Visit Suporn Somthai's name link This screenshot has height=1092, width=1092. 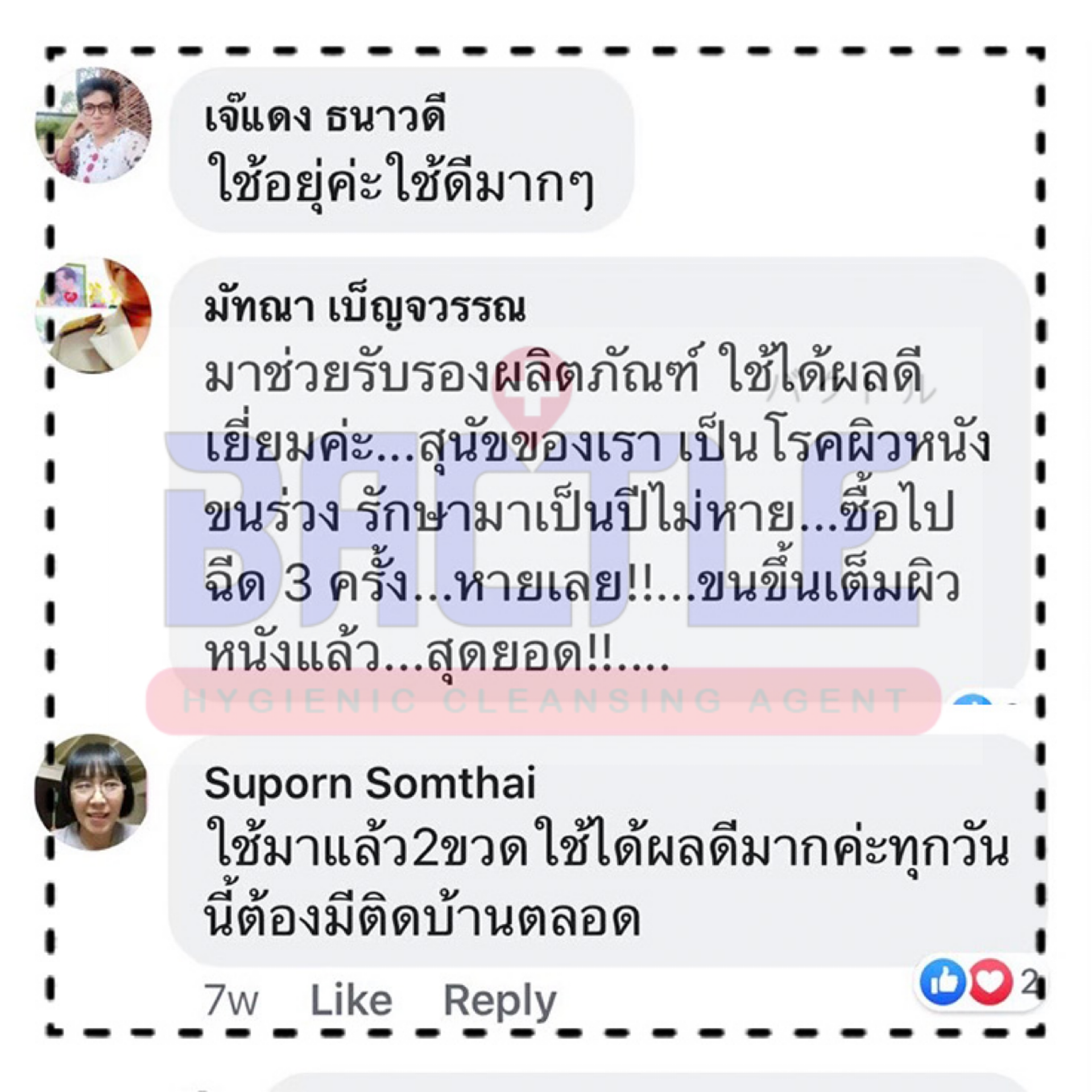coord(370,784)
